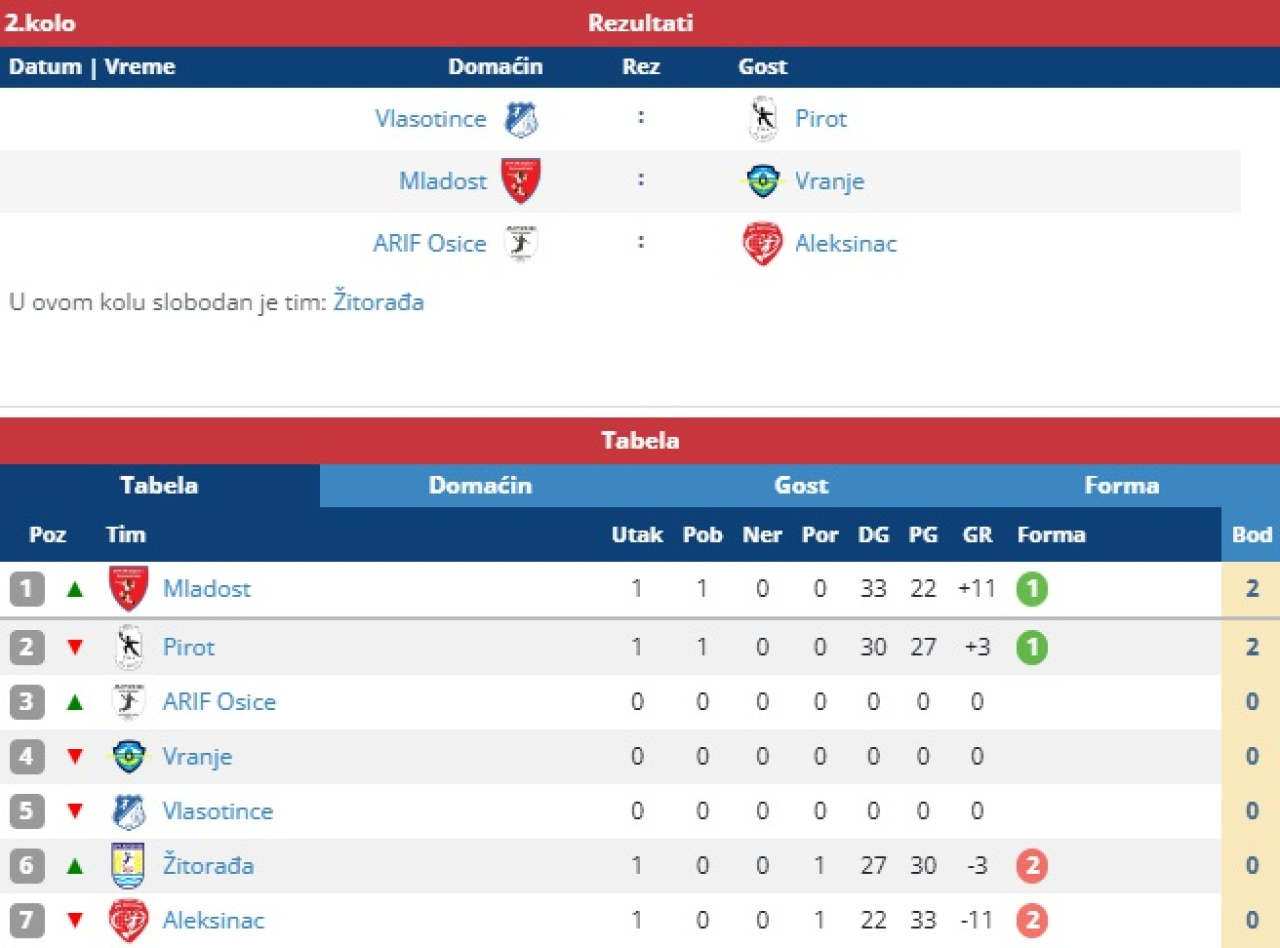Click ARIF Osice logo in results

pos(521,244)
